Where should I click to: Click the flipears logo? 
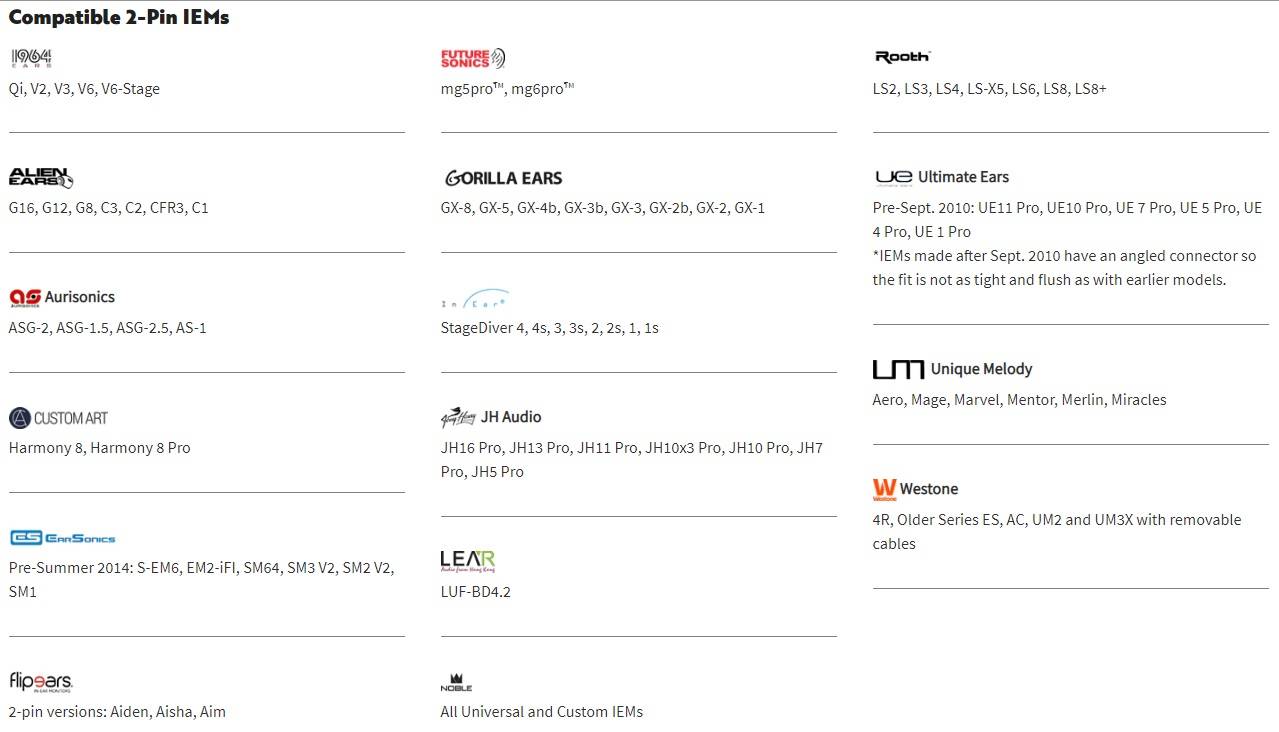(x=41, y=682)
